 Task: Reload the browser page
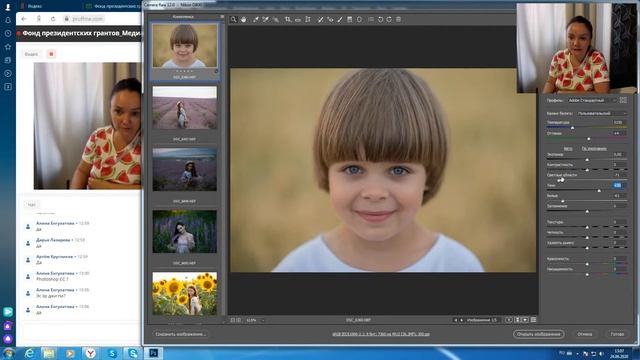53,19
